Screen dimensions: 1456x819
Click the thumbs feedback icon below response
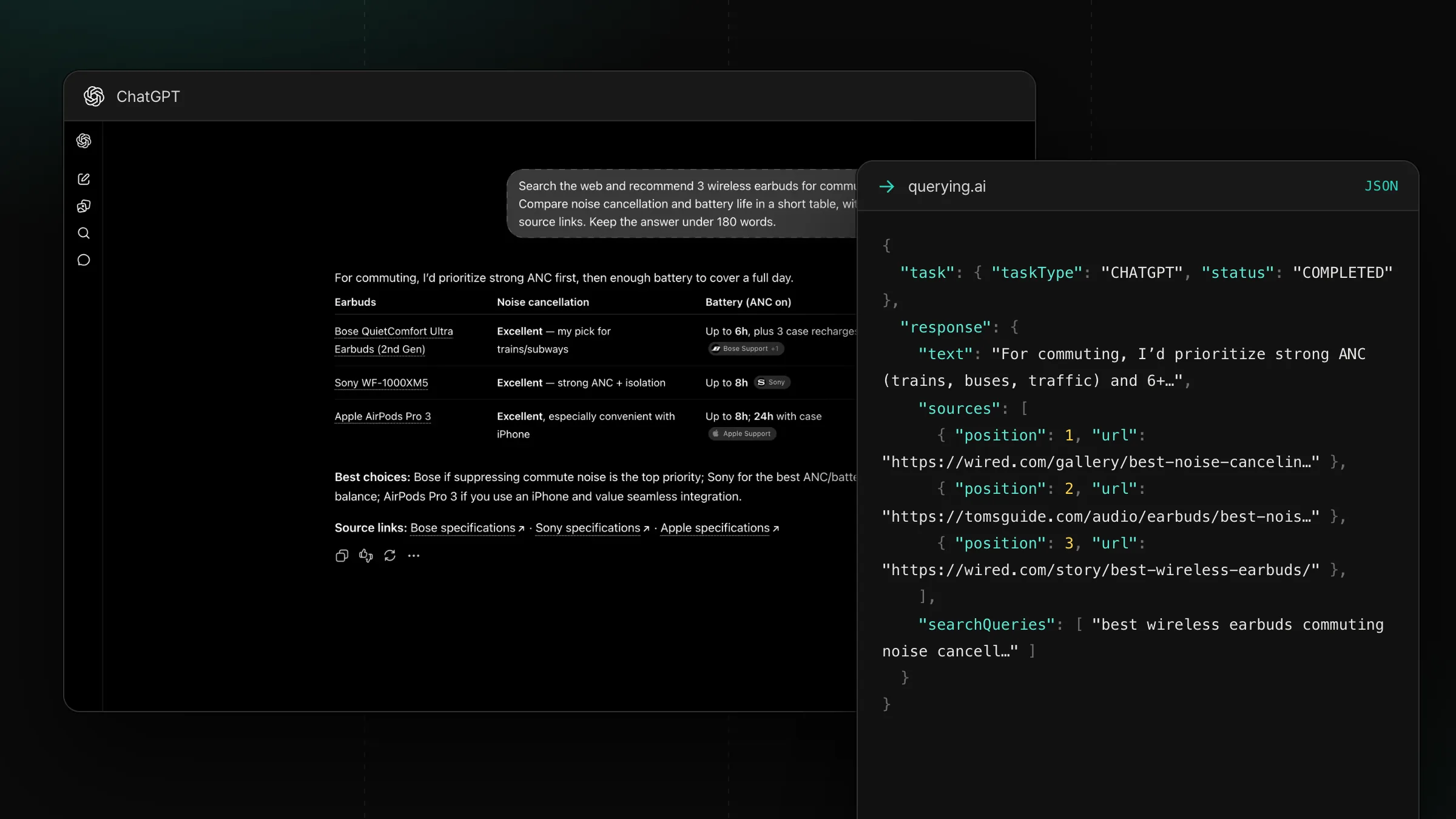pyautogui.click(x=366, y=556)
